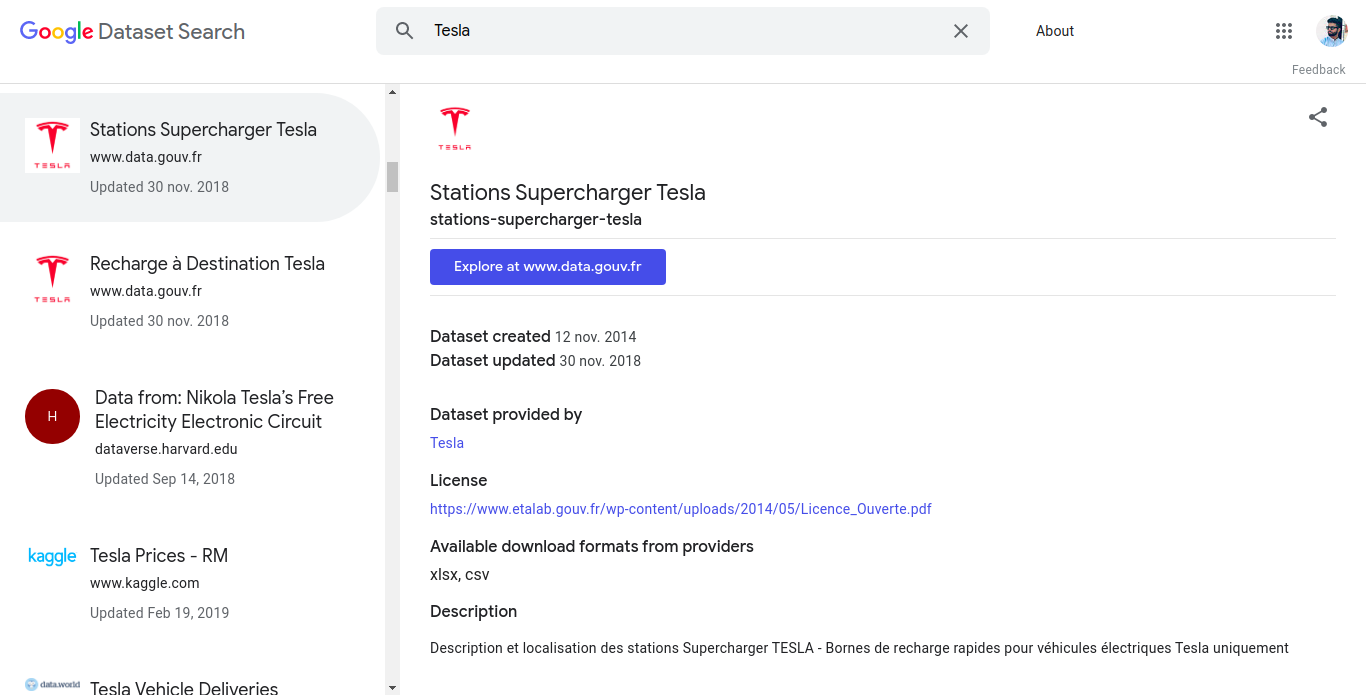Click the Feedback link
Viewport: 1366px width, 695px height.
point(1318,70)
